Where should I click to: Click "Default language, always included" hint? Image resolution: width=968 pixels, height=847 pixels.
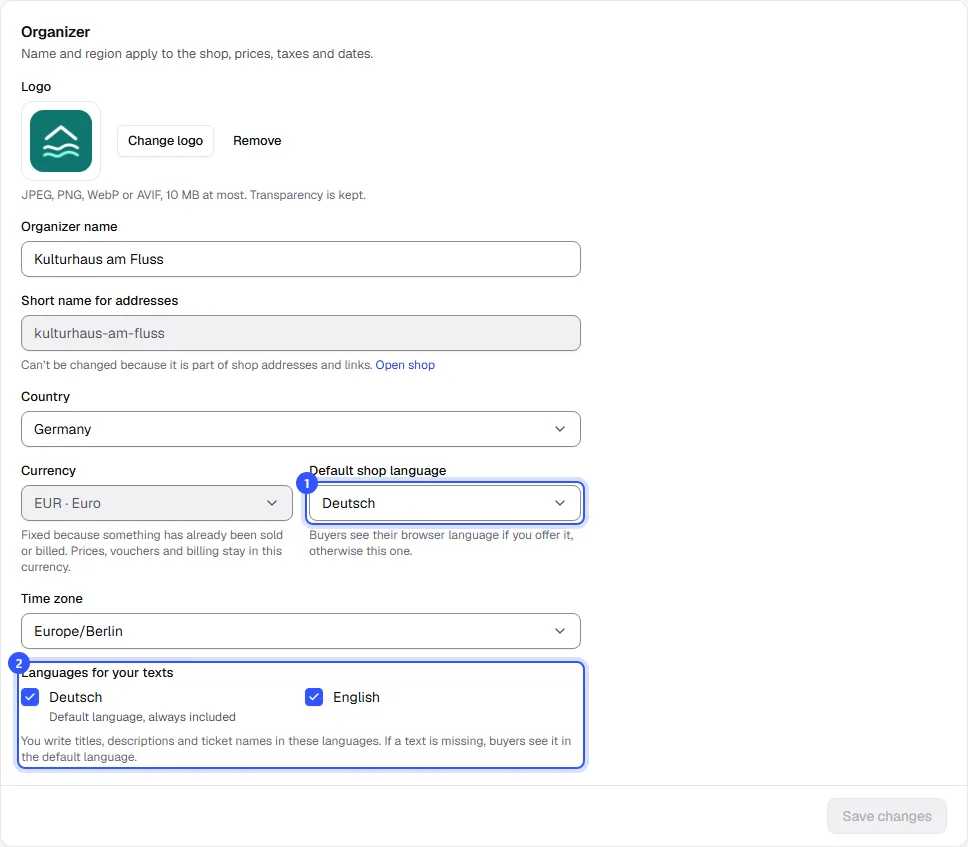143,717
